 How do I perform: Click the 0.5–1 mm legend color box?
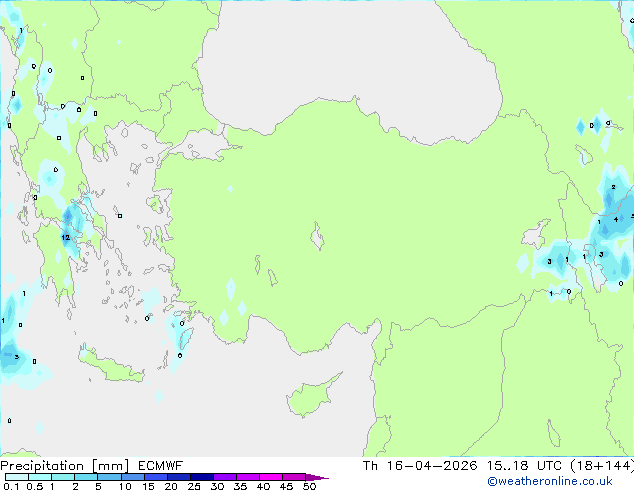click(x=40, y=477)
